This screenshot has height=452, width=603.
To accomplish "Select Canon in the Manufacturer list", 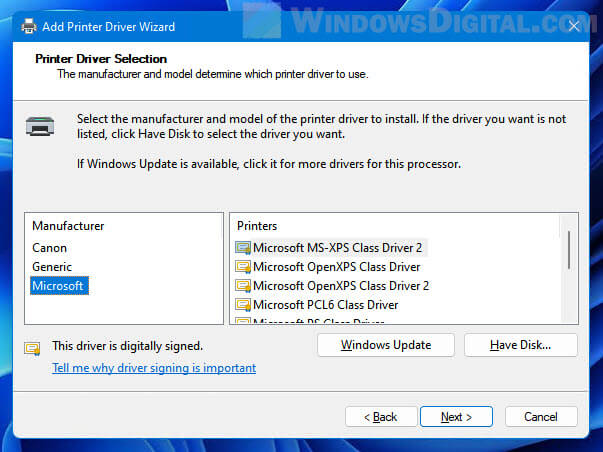I will click(49, 248).
